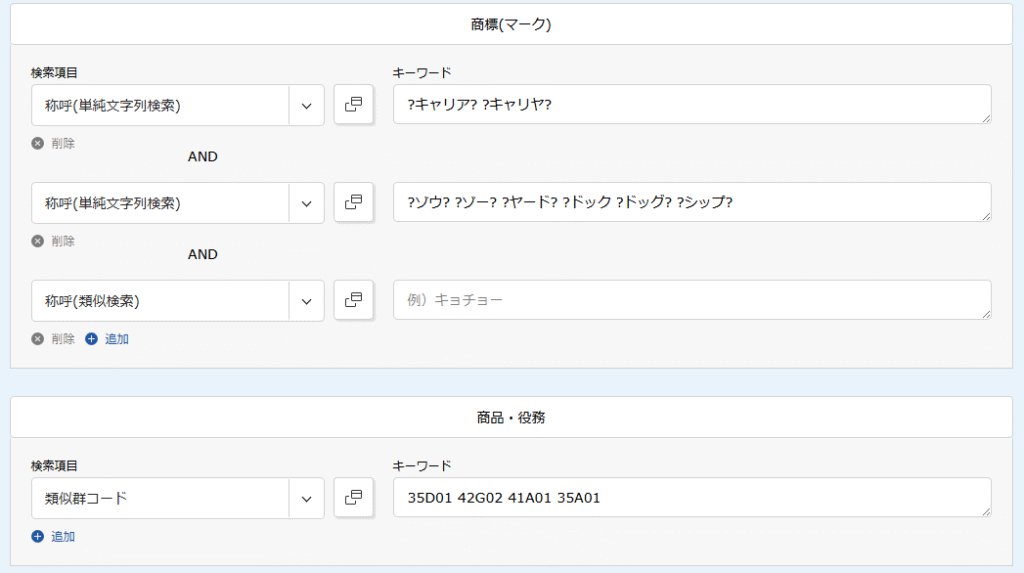Click delete X icon under 称呼(類似検索) row
The image size is (1024, 573).
pyautogui.click(x=38, y=338)
